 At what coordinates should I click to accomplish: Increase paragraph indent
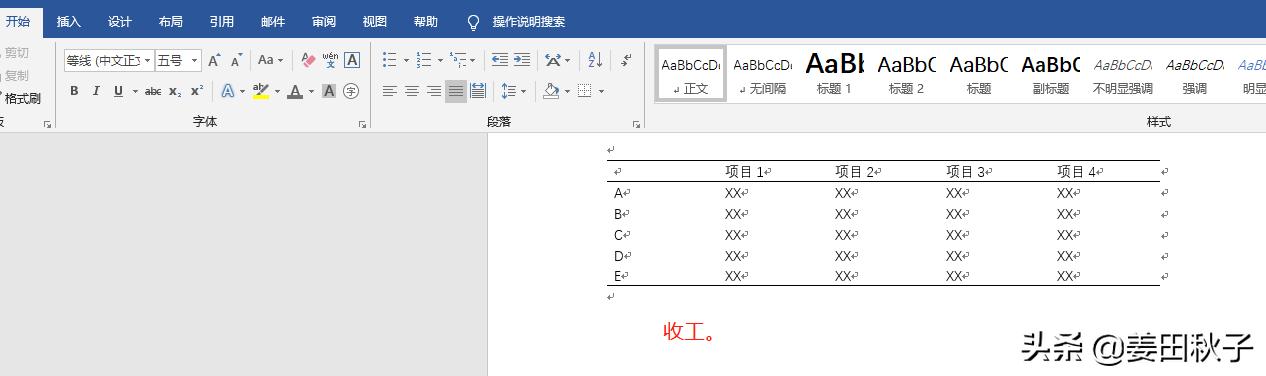(522, 60)
